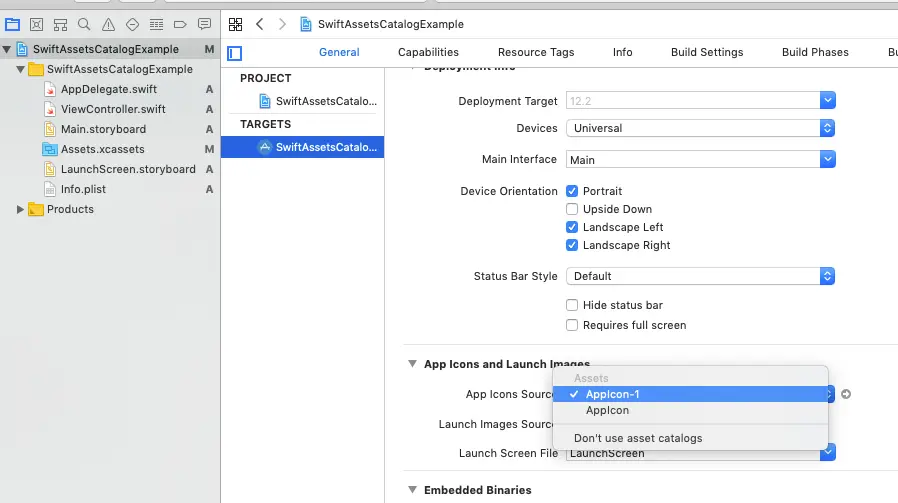Choose Don't use asset catalogs option
Image resolution: width=898 pixels, height=503 pixels.
[x=690, y=438]
